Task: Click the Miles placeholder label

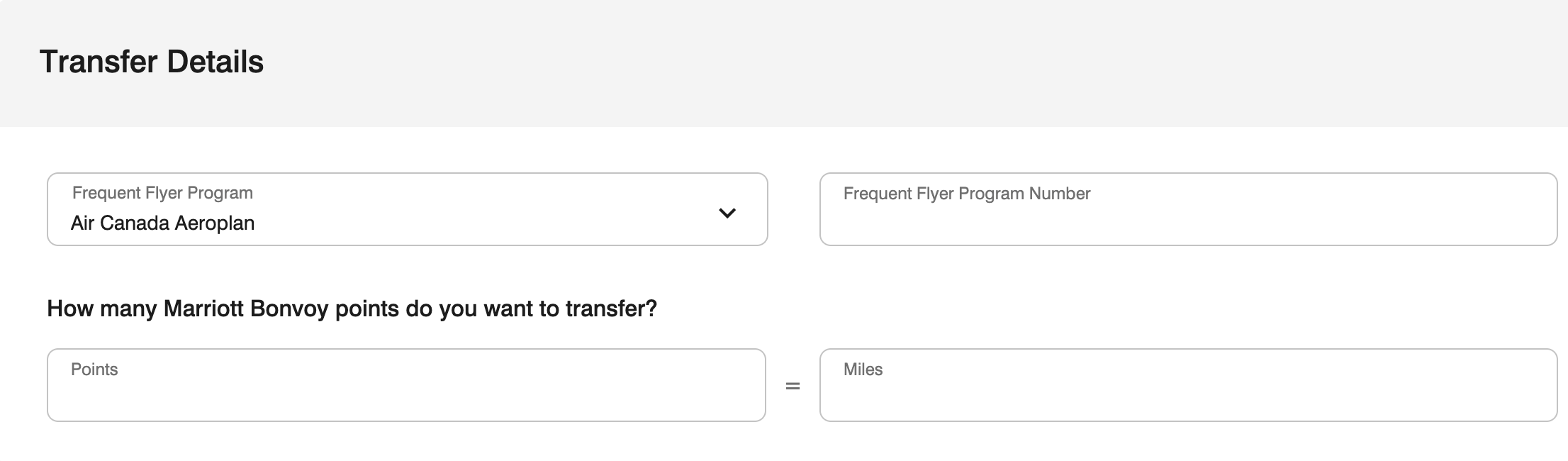Action: pyautogui.click(x=863, y=370)
